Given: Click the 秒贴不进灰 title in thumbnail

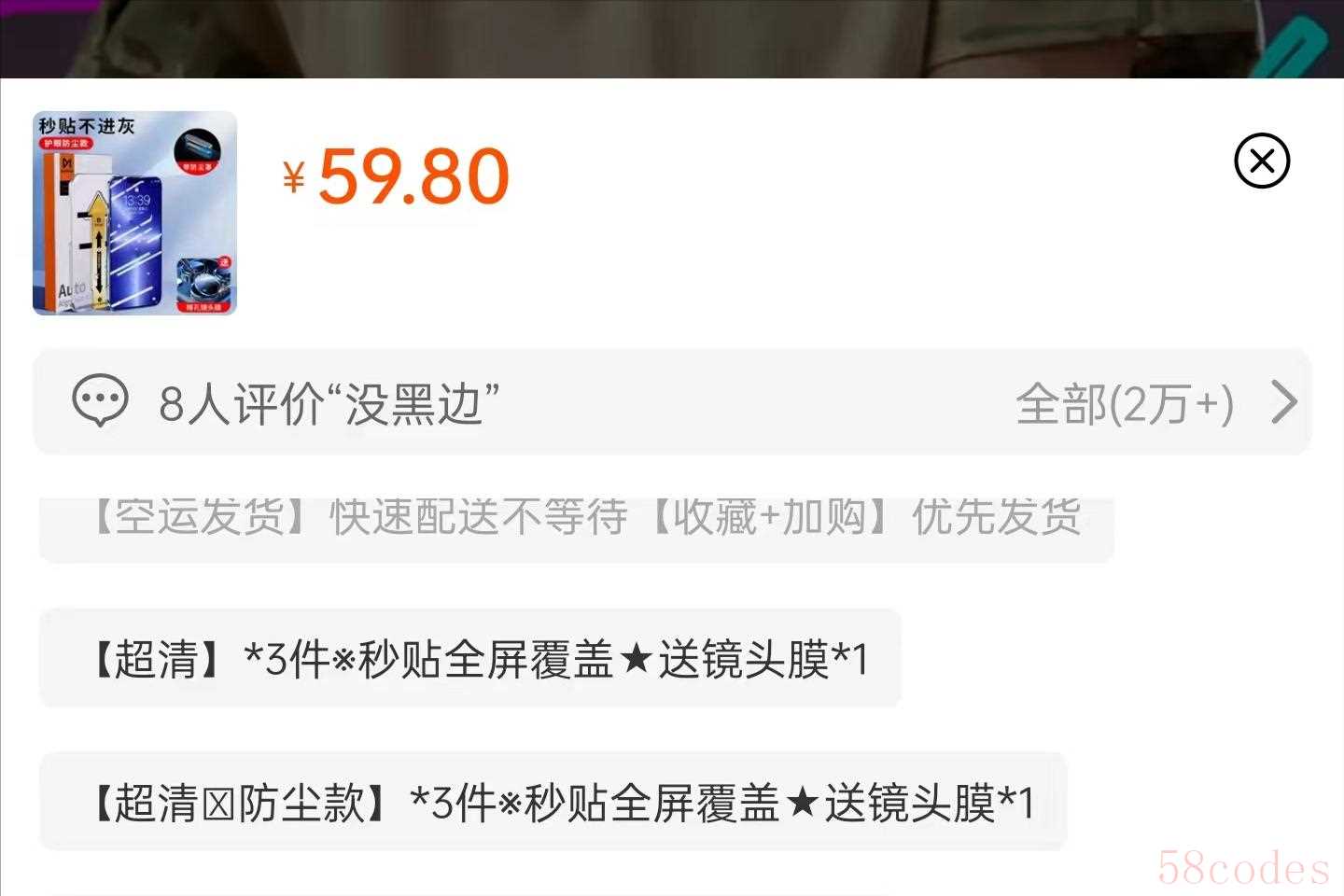Looking at the screenshot, I should 86,125.
